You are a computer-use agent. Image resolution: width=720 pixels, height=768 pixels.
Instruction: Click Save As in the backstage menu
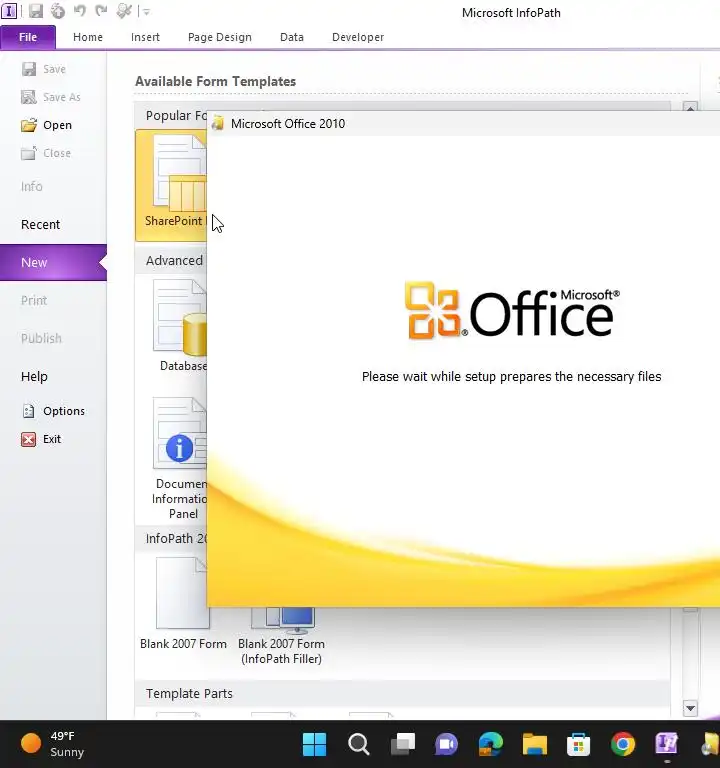coord(51,97)
